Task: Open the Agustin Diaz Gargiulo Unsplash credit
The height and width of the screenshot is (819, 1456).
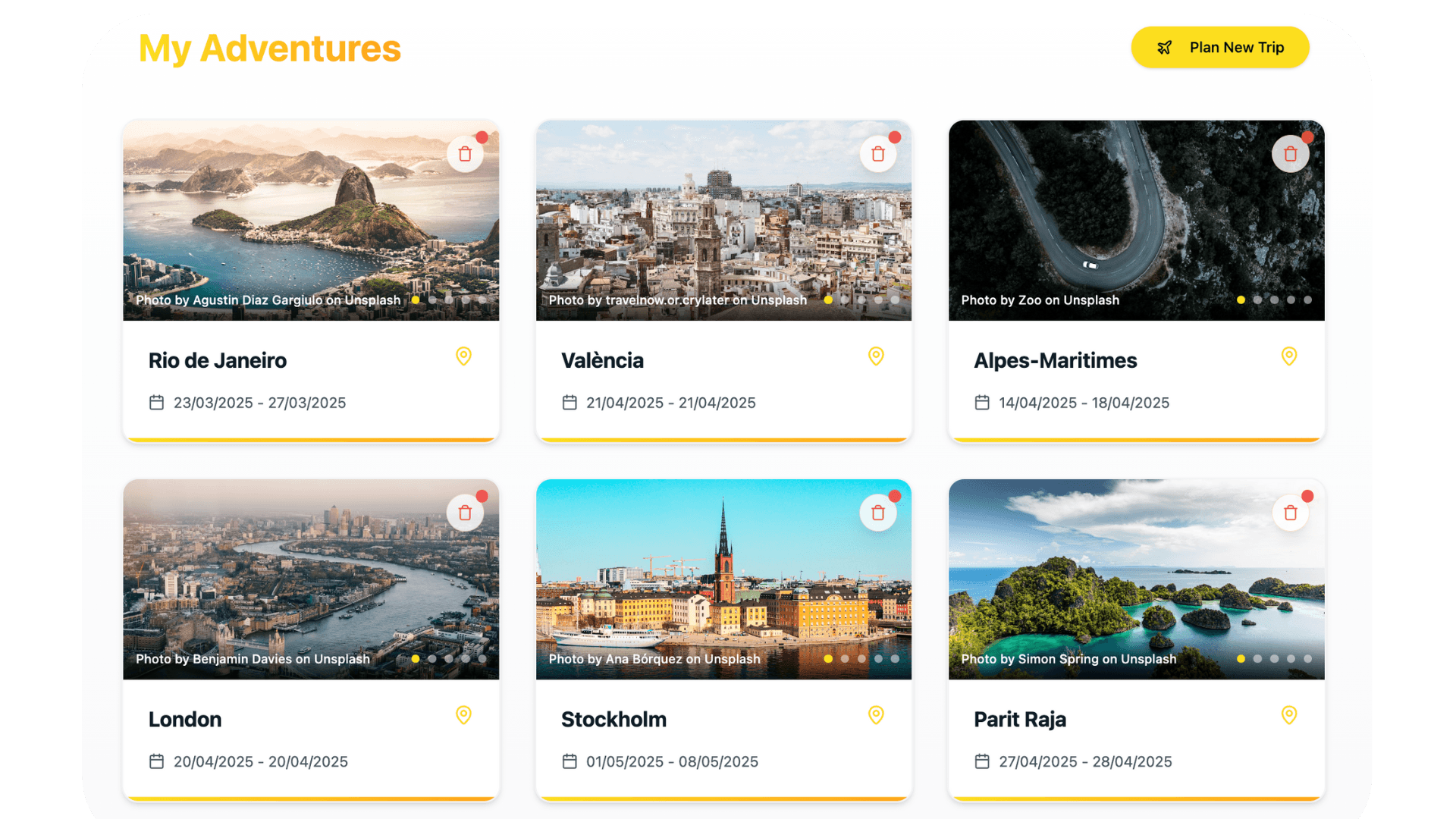Action: coord(268,300)
